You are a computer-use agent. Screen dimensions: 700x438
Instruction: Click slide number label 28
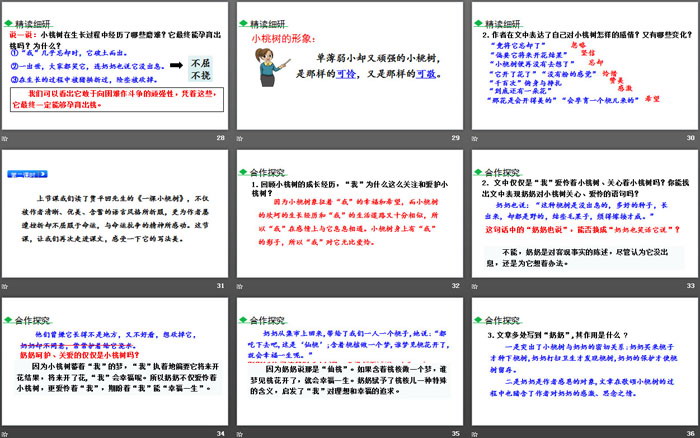(x=221, y=138)
